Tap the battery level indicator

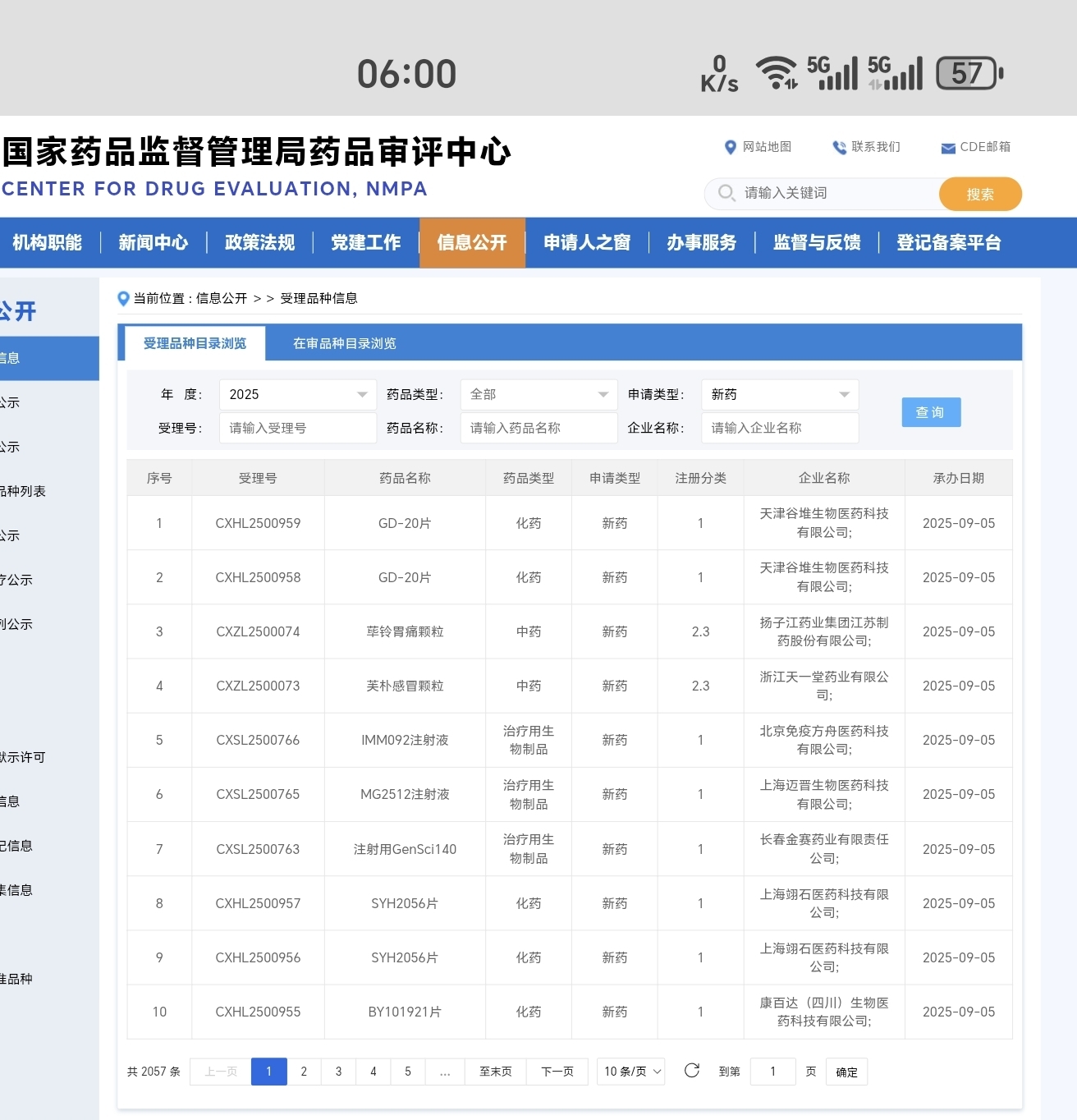pyautogui.click(x=969, y=73)
